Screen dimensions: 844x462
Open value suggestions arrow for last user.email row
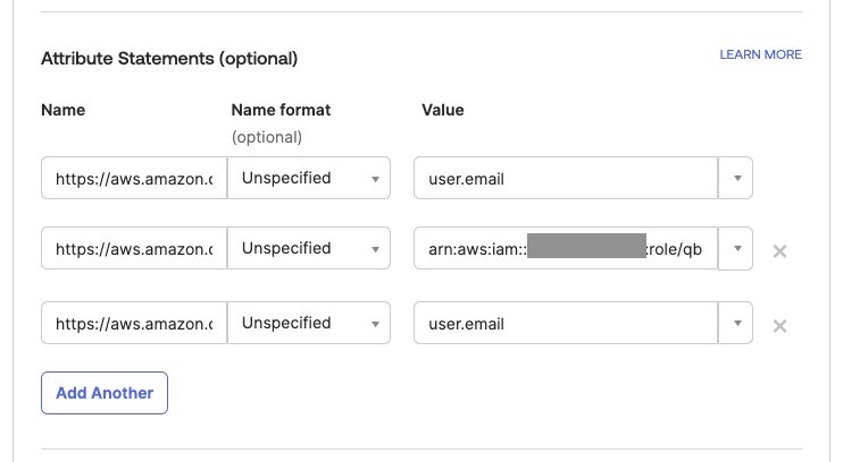736,323
